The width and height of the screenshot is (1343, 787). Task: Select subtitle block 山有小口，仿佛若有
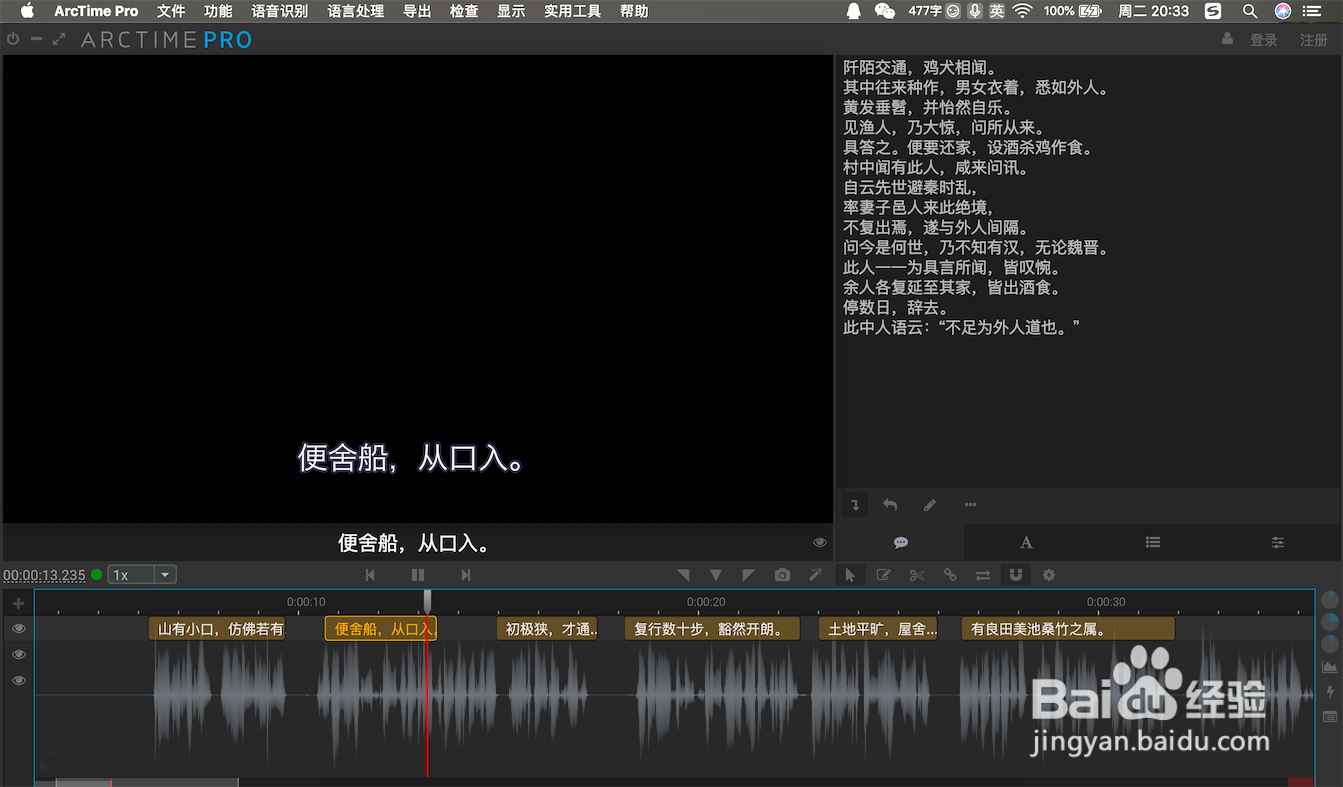pyautogui.click(x=217, y=629)
